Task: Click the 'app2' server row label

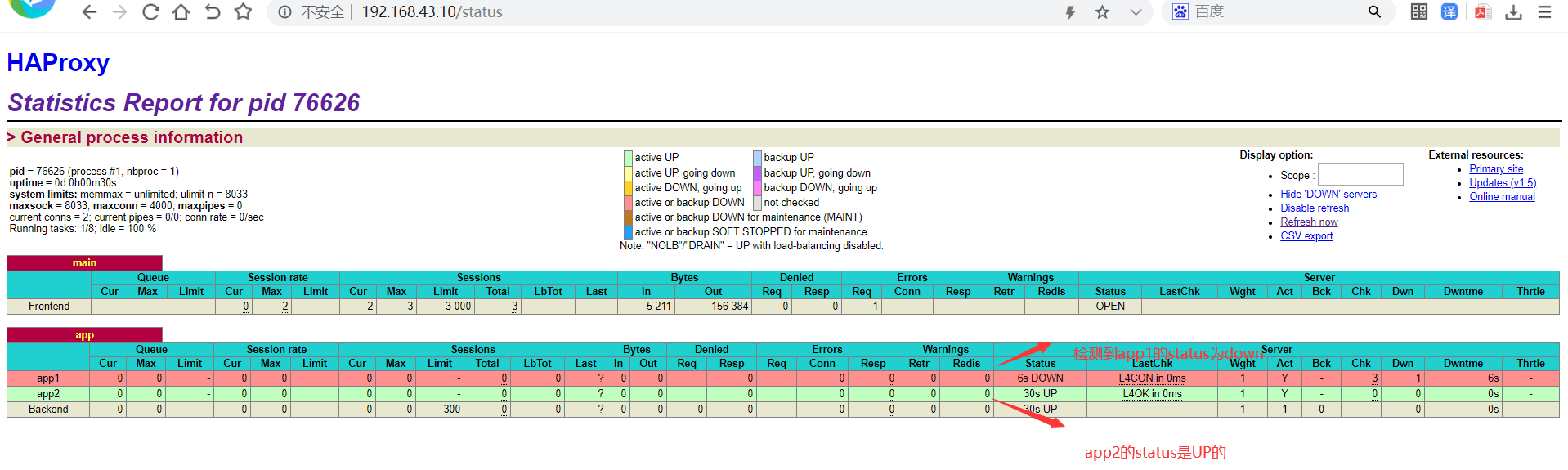Action: pyautogui.click(x=48, y=394)
